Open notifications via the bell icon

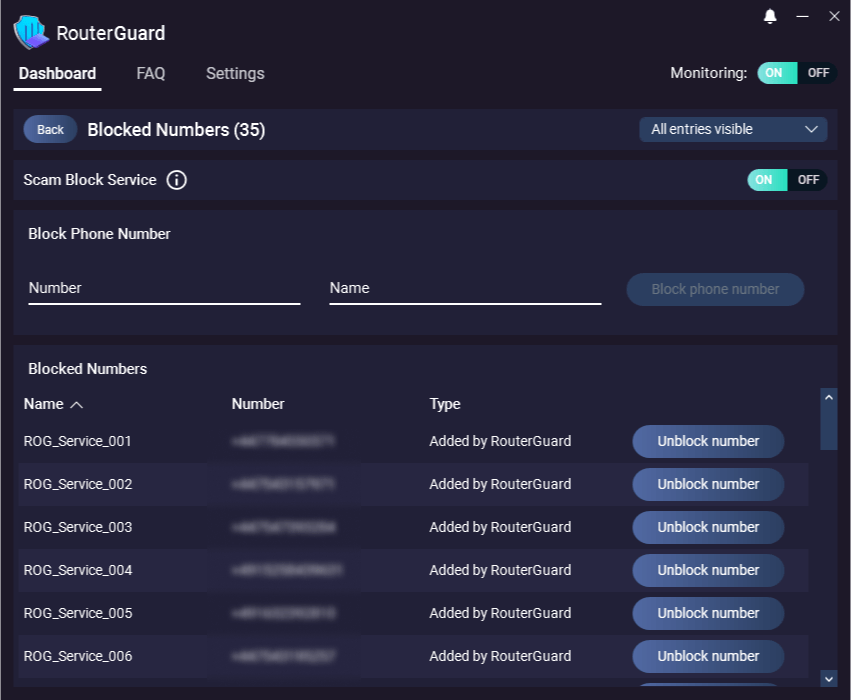[769, 16]
